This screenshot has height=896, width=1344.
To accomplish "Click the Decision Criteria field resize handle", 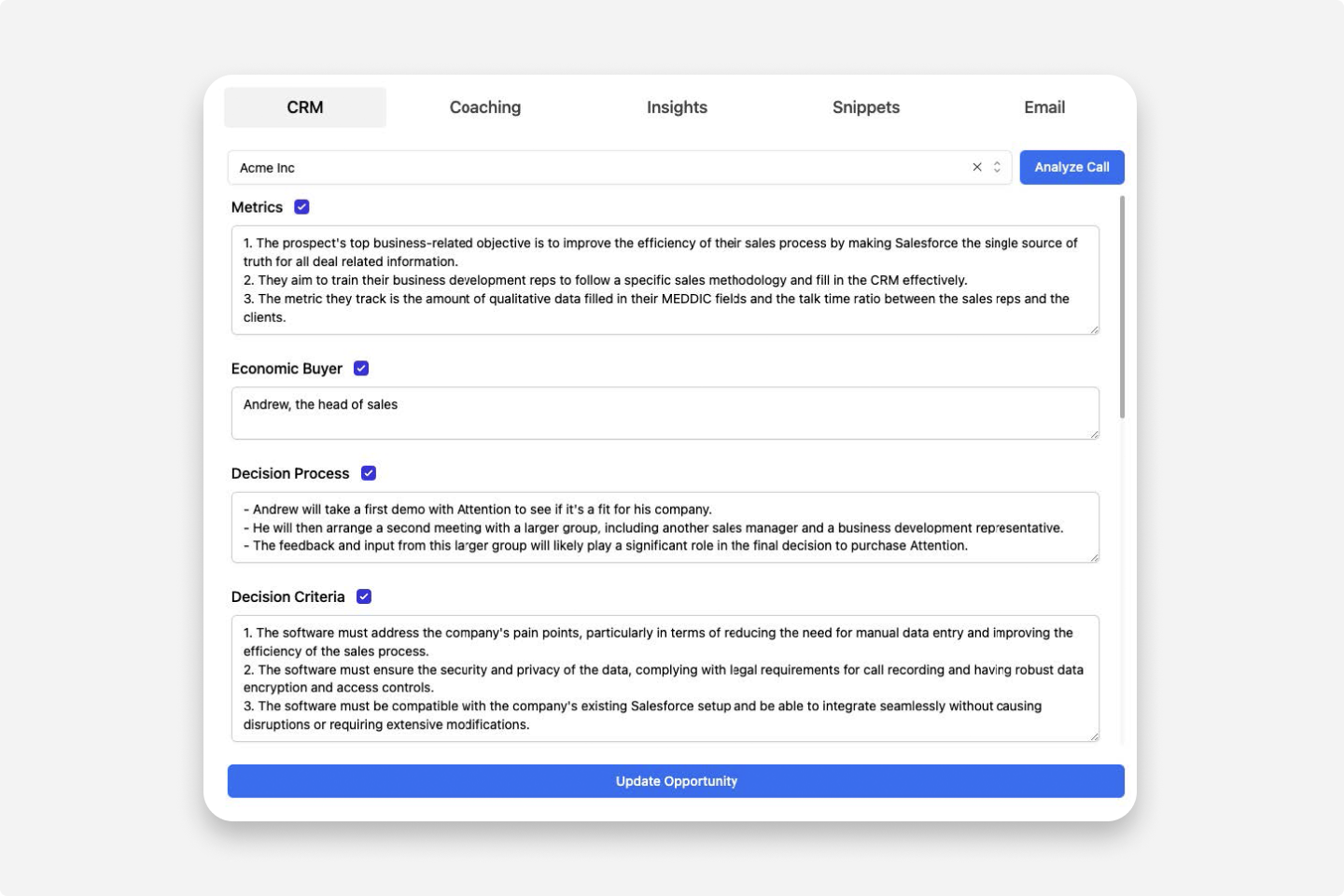I will coord(1094,736).
